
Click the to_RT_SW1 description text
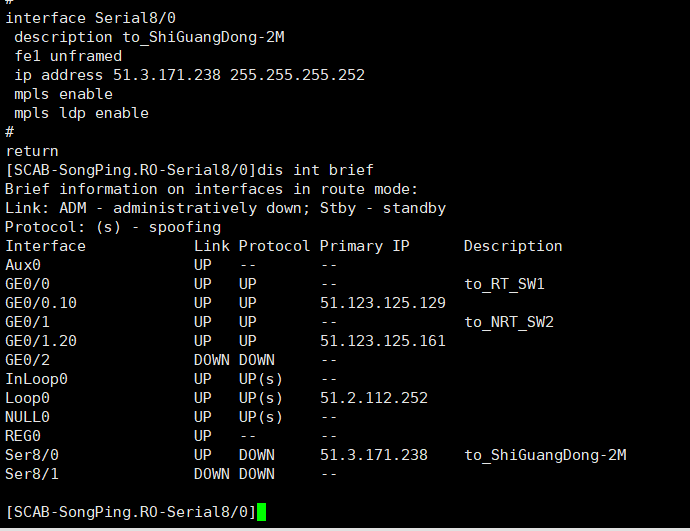[x=505, y=284]
